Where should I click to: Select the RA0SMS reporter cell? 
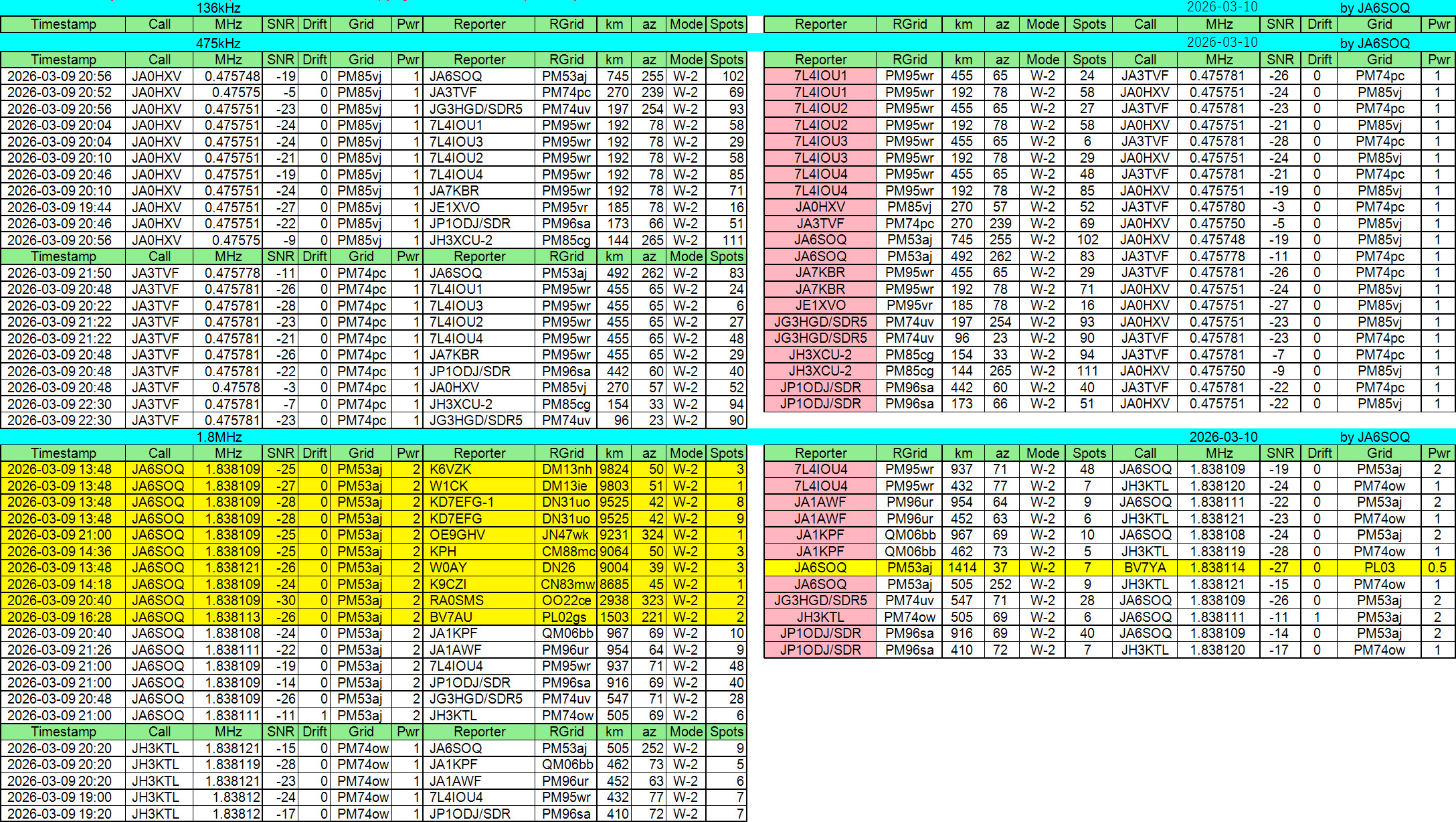[456, 600]
